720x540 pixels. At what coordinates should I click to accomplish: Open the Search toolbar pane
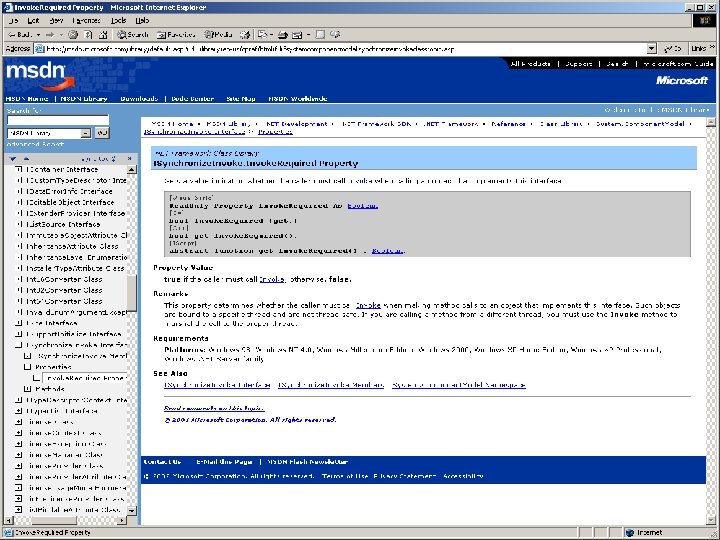pyautogui.click(x=133, y=34)
